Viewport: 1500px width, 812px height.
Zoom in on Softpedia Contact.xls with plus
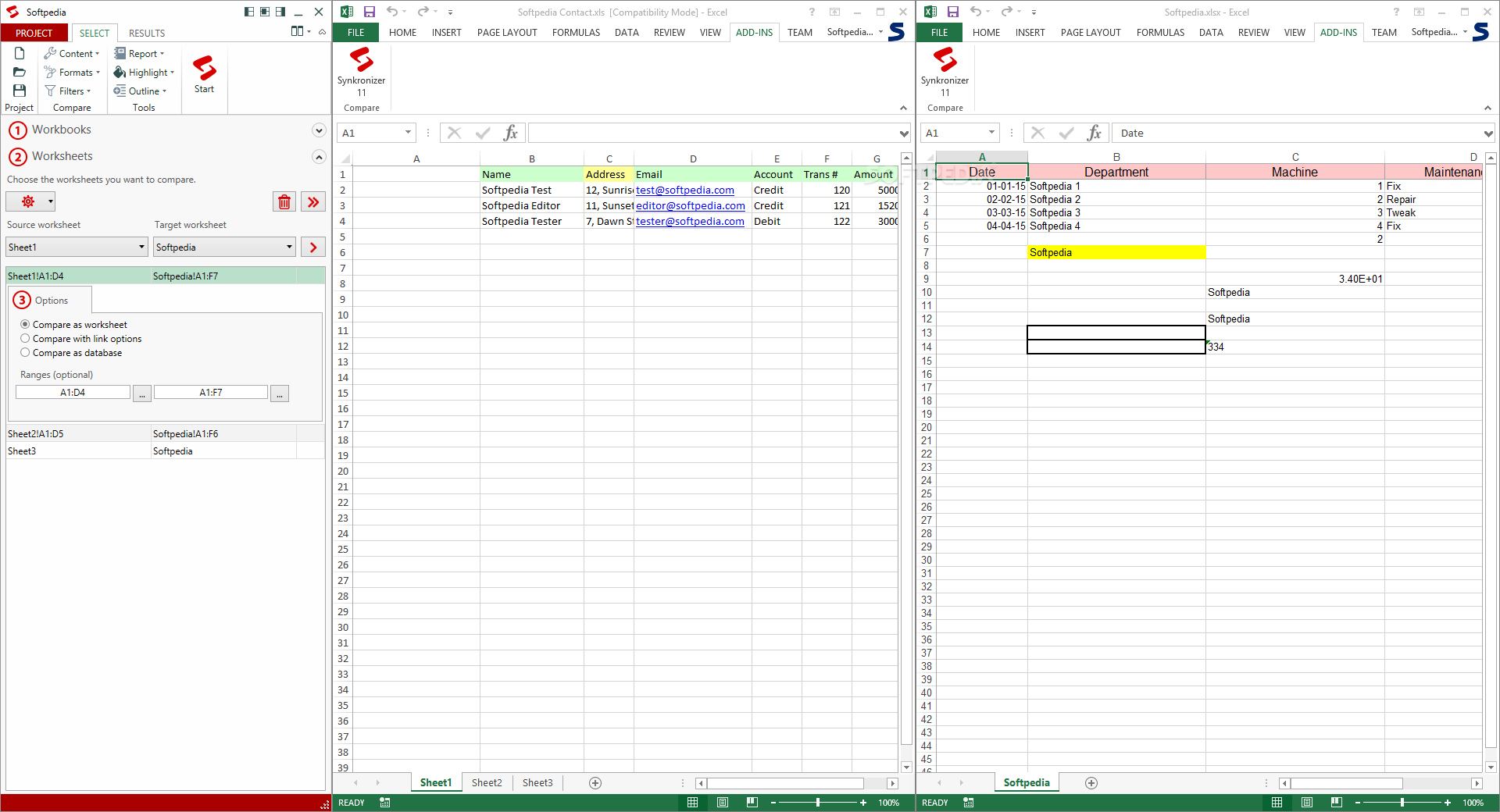pyautogui.click(x=863, y=803)
